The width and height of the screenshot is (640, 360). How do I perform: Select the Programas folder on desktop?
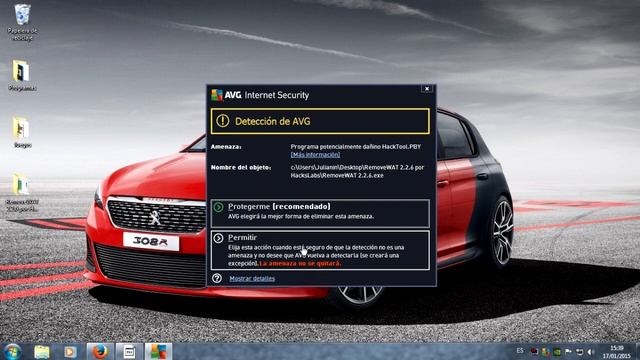[x=22, y=75]
